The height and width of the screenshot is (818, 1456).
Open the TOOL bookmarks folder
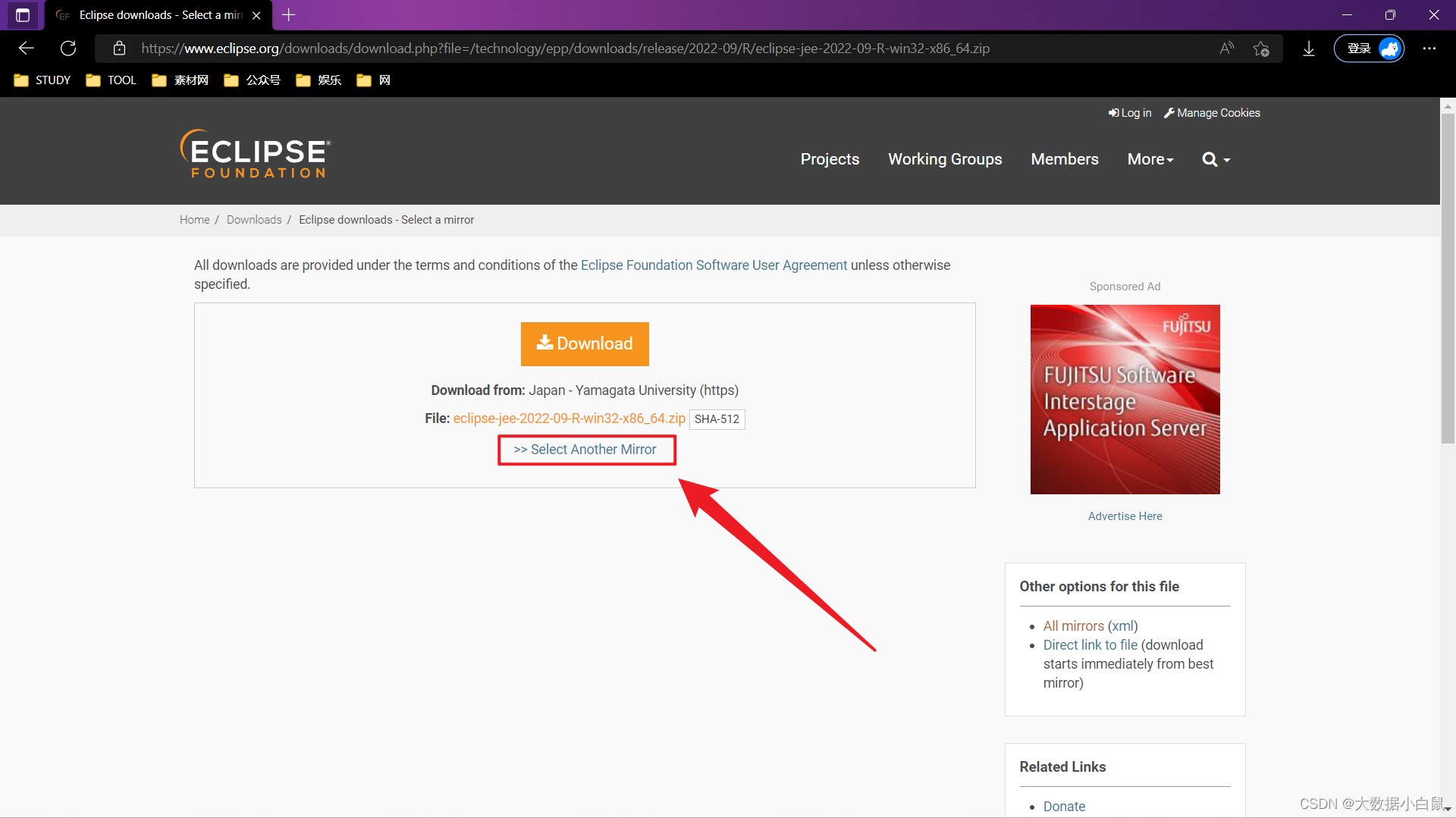coord(111,80)
